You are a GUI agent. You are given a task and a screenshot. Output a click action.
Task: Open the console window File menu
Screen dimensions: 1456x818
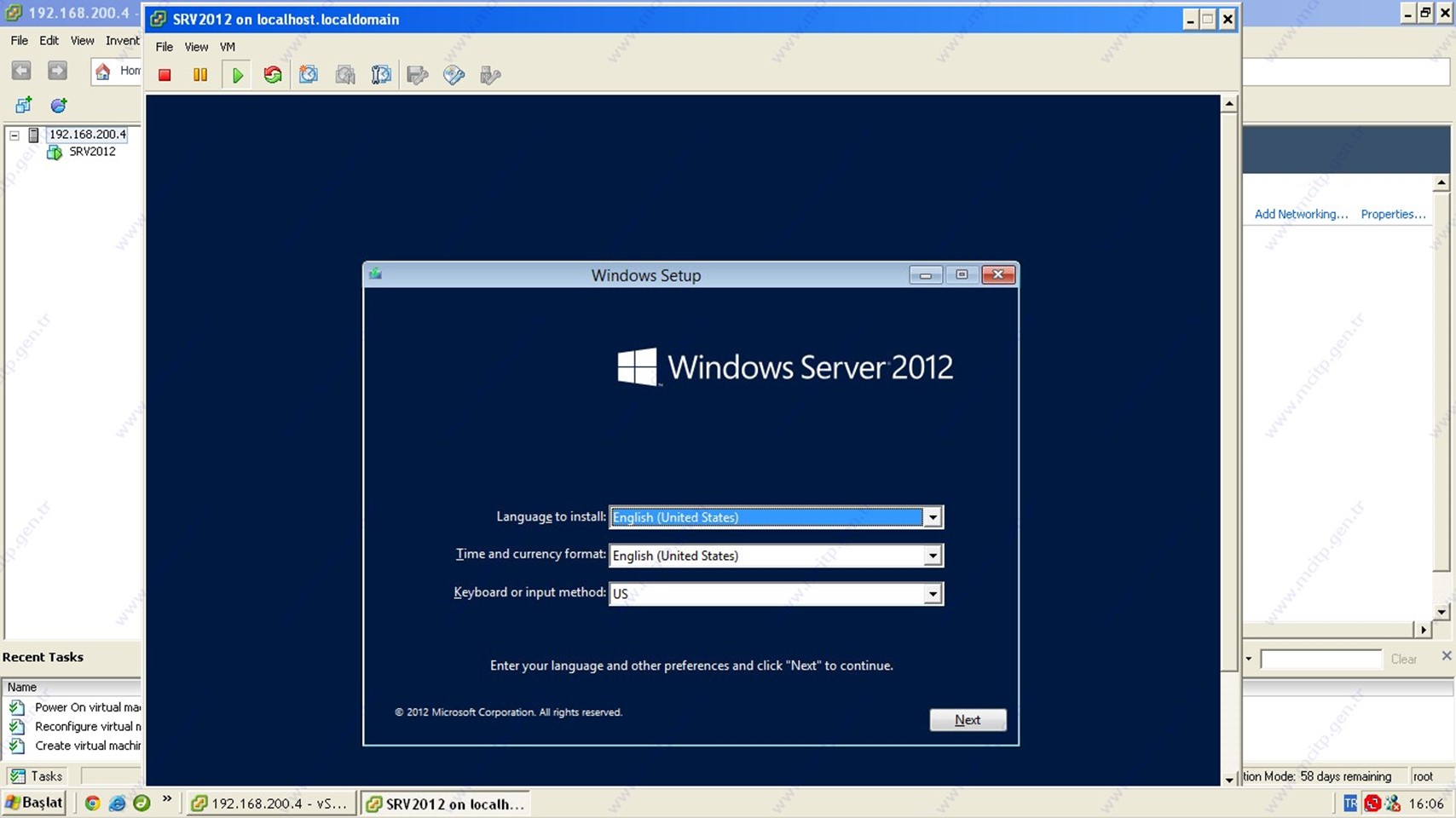[164, 47]
